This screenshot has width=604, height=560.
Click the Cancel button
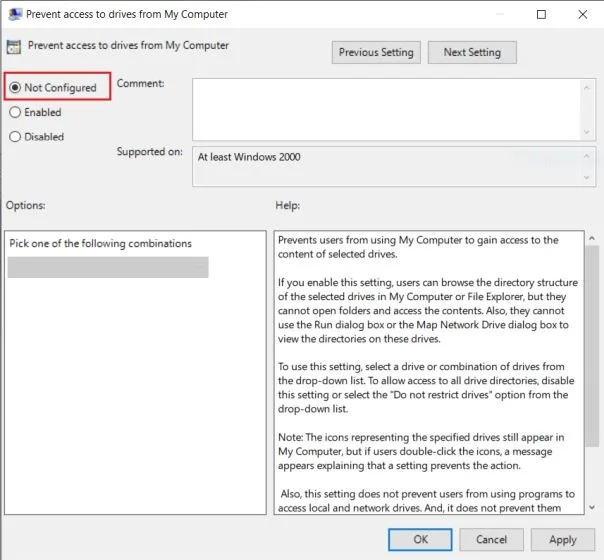[491, 539]
